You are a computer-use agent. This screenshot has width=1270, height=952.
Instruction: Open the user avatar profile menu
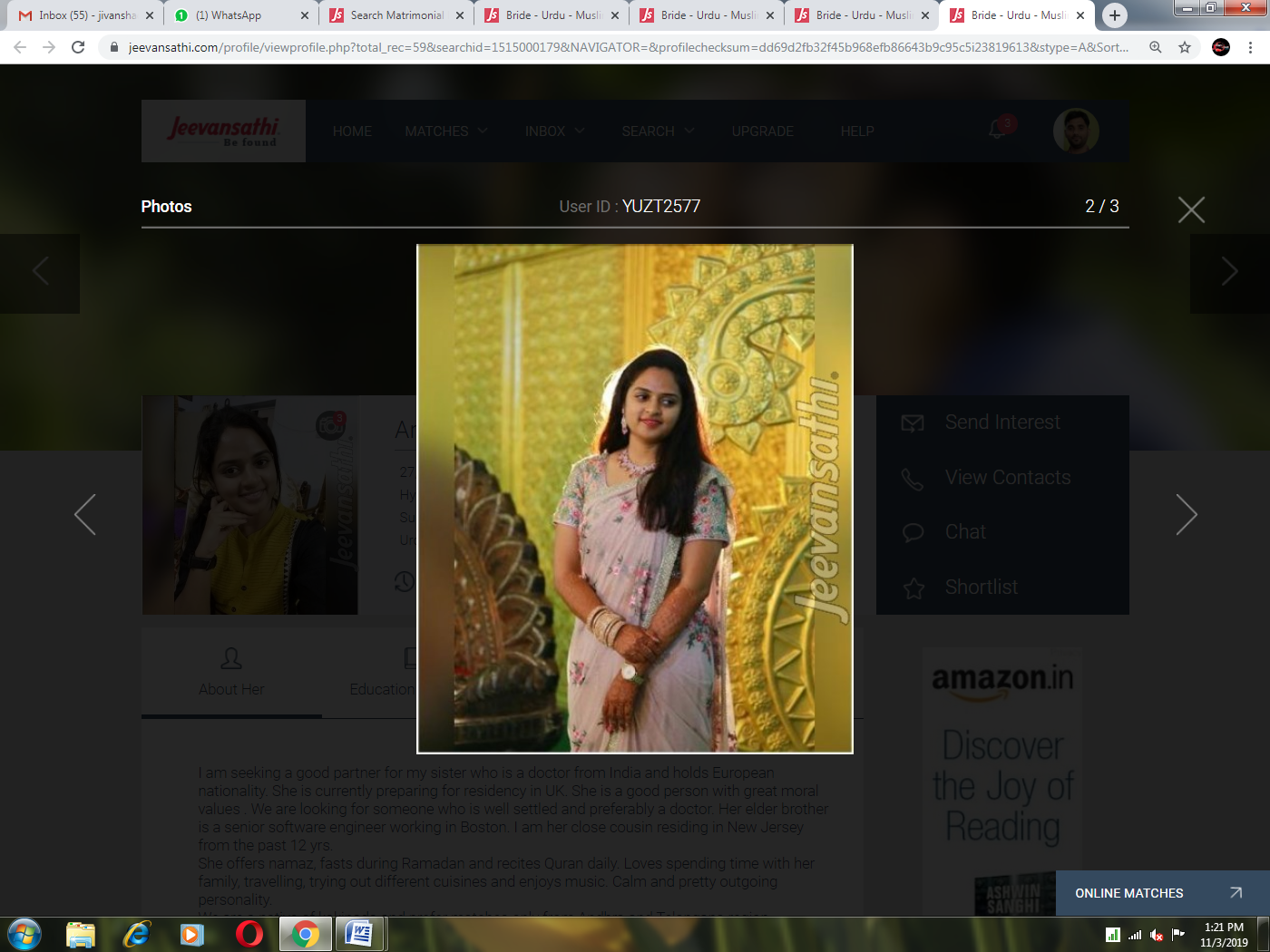coord(1076,131)
